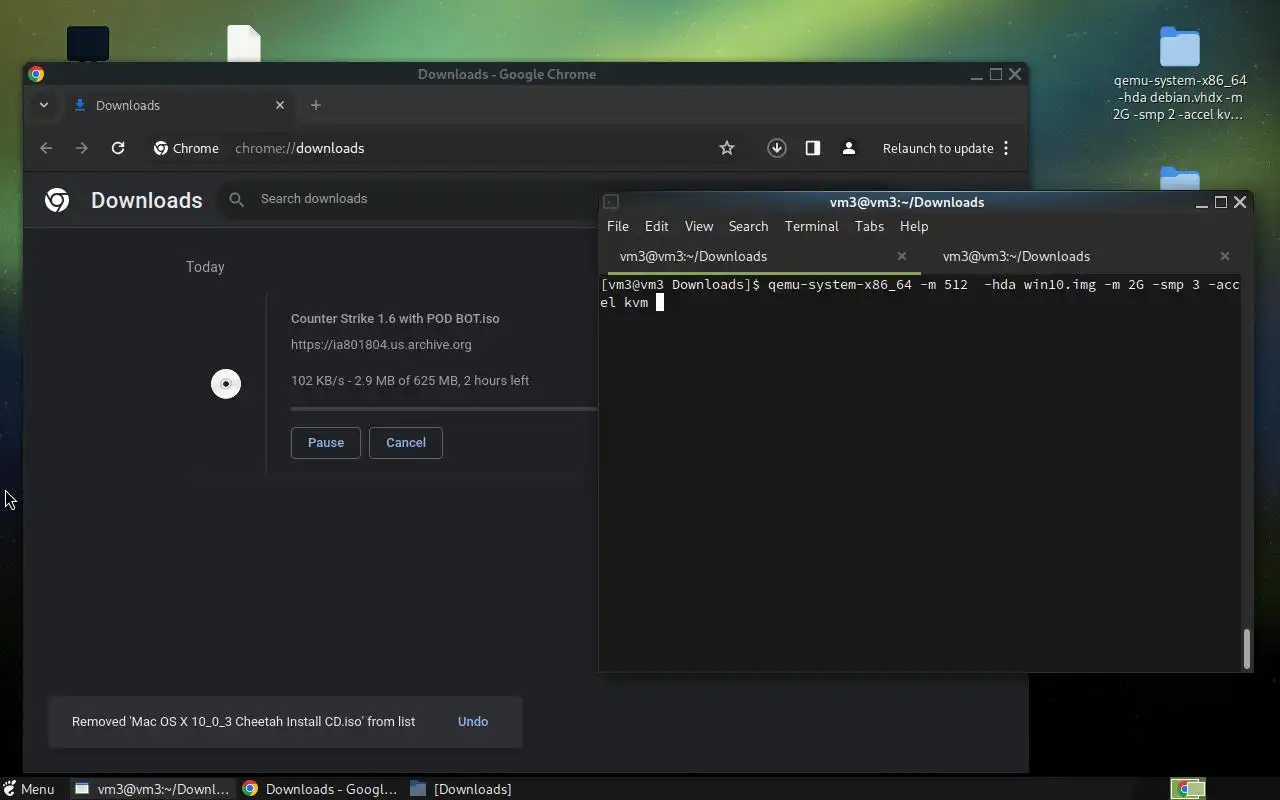Image resolution: width=1280 pixels, height=800 pixels.
Task: Go forward in Chrome
Action: (82, 148)
